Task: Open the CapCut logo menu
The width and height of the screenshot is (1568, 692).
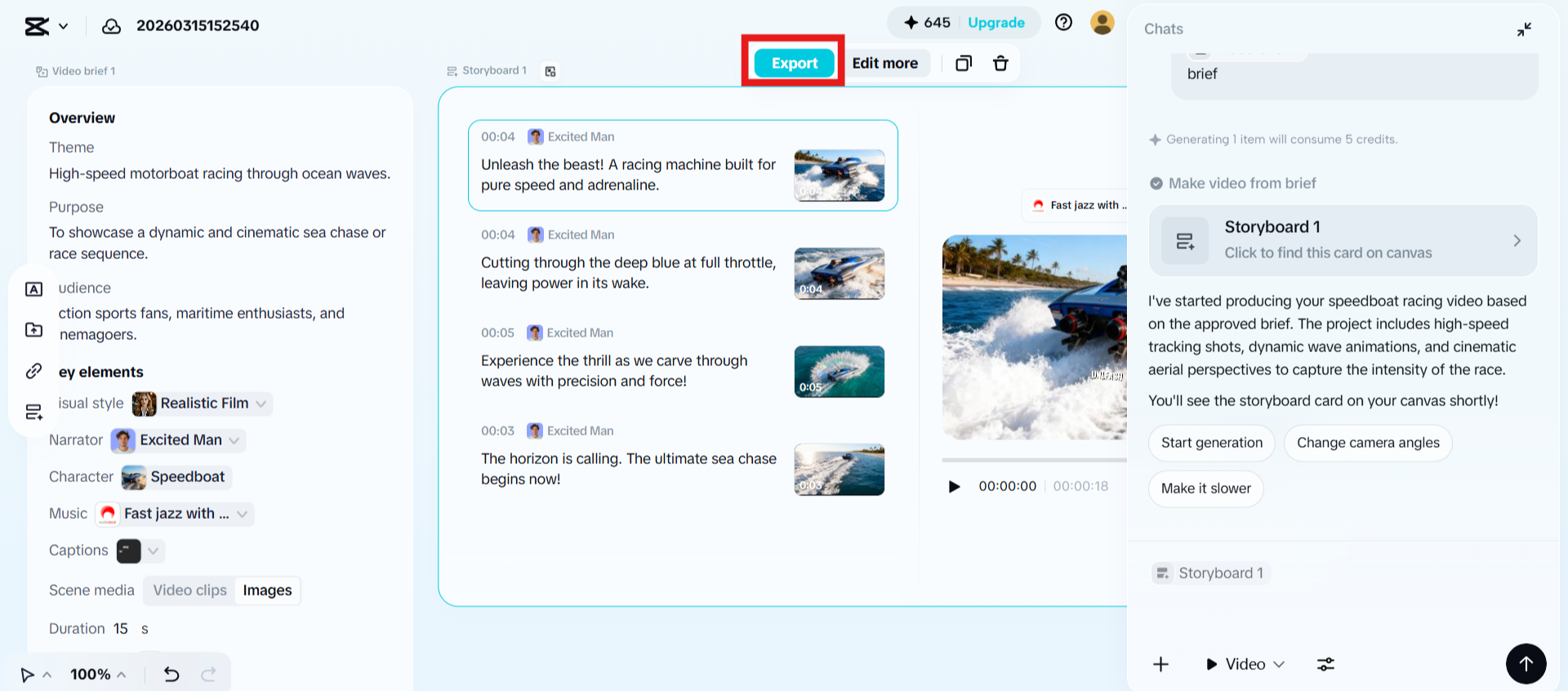Action: pyautogui.click(x=37, y=26)
